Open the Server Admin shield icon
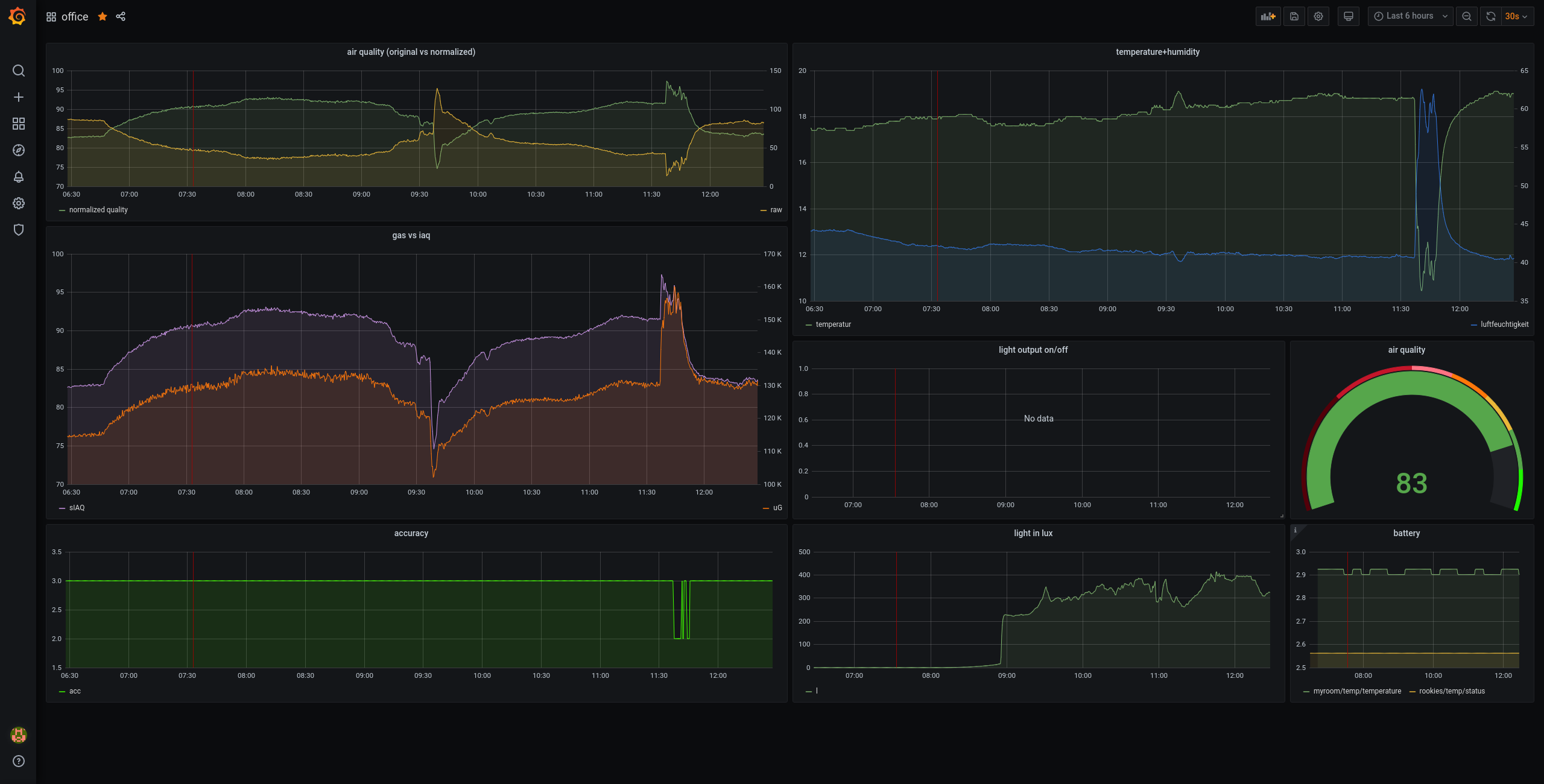 pos(19,230)
